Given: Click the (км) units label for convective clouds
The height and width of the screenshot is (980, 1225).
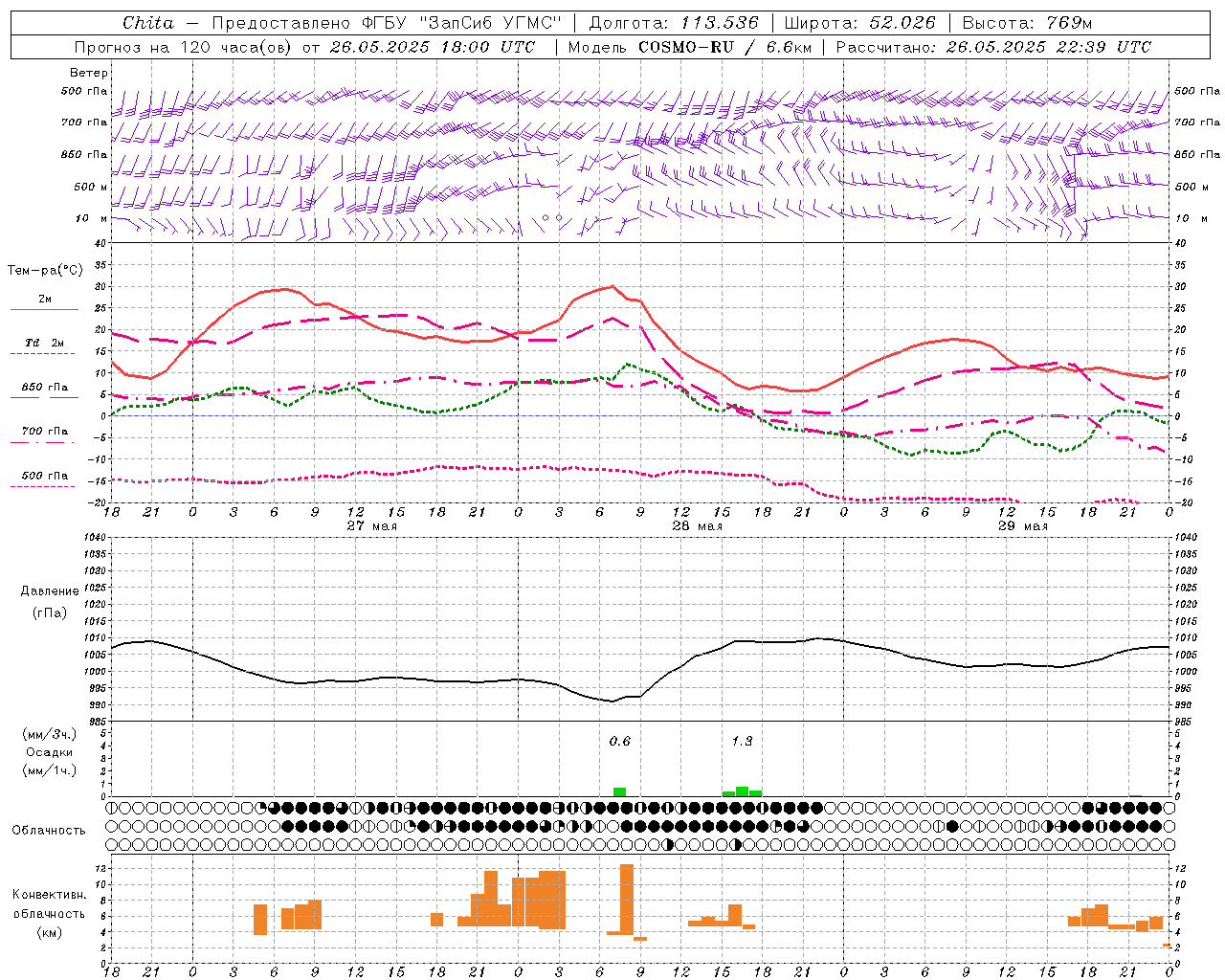Looking at the screenshot, I should click(x=50, y=932).
